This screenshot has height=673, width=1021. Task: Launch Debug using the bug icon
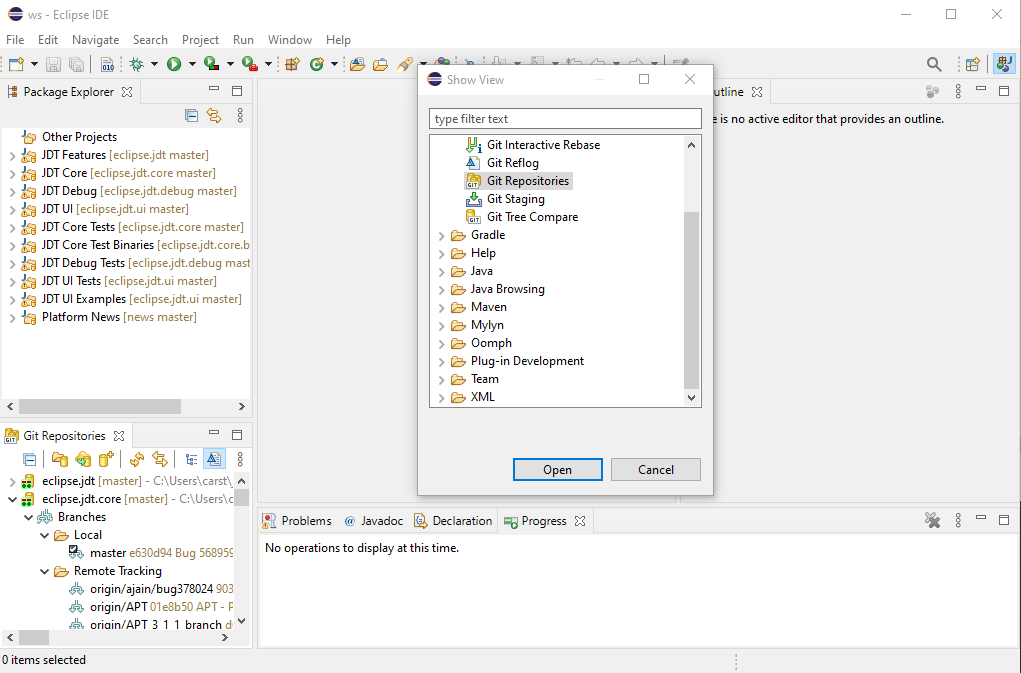[137, 64]
